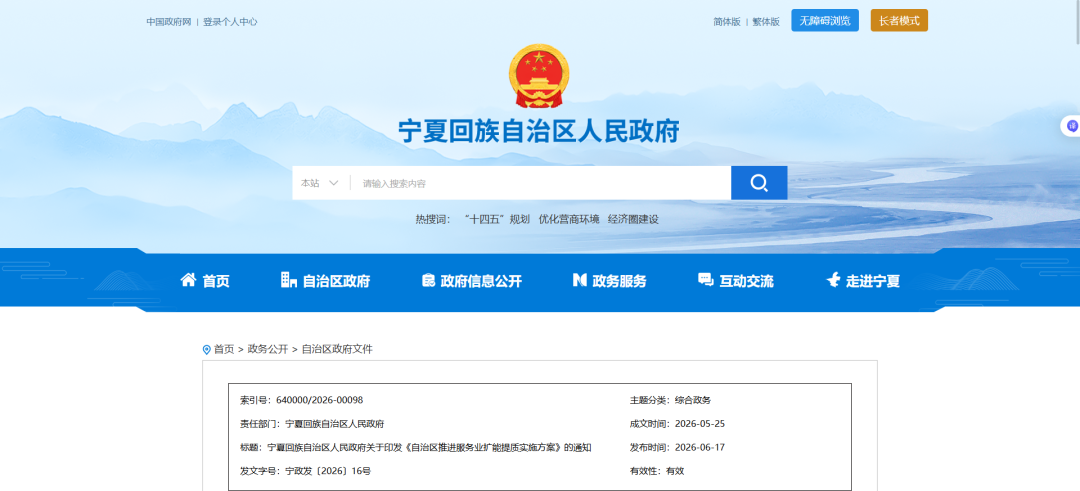Click the map icon beside 走进宁夏

click(x=833, y=280)
